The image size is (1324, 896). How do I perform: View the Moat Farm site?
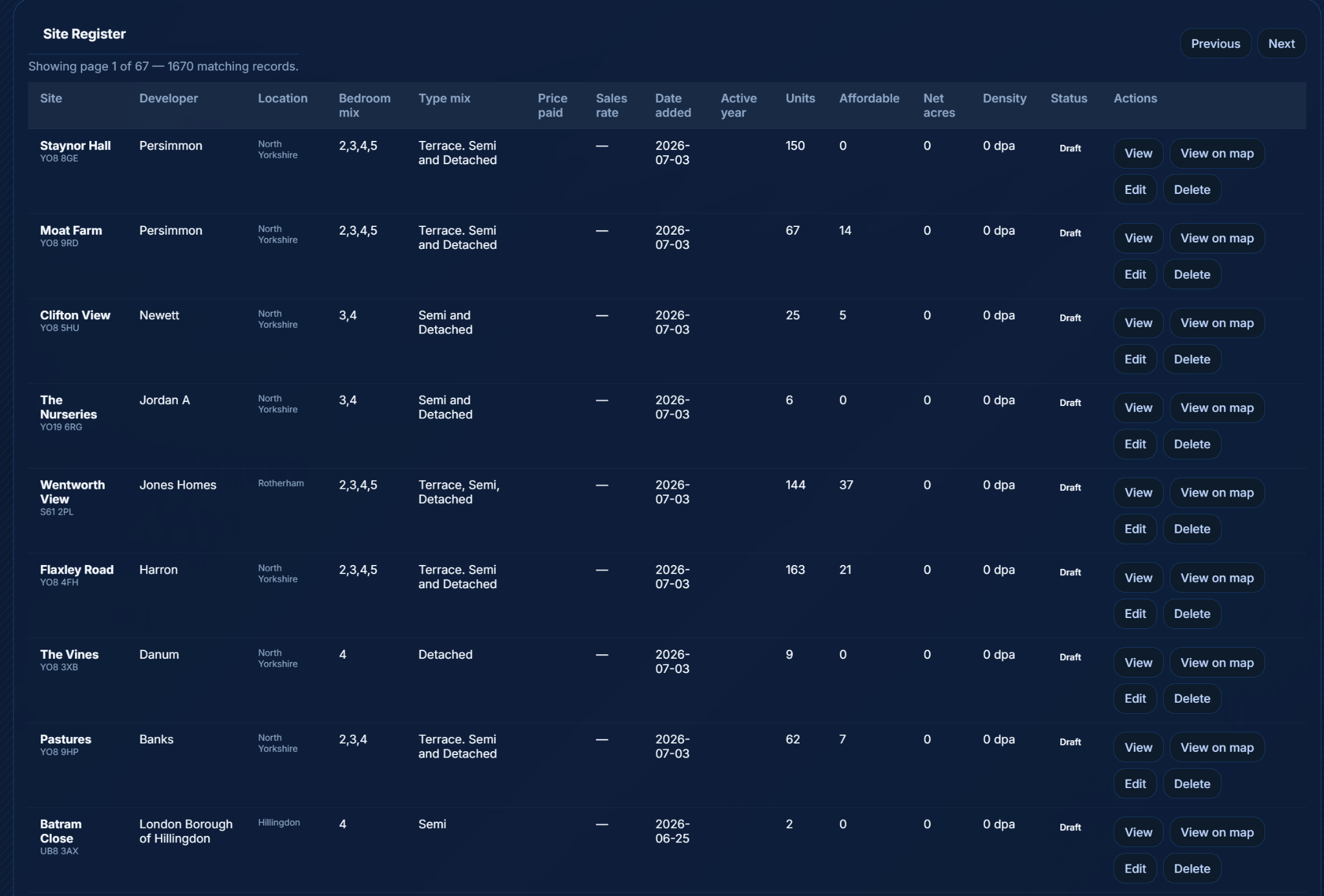1138,238
